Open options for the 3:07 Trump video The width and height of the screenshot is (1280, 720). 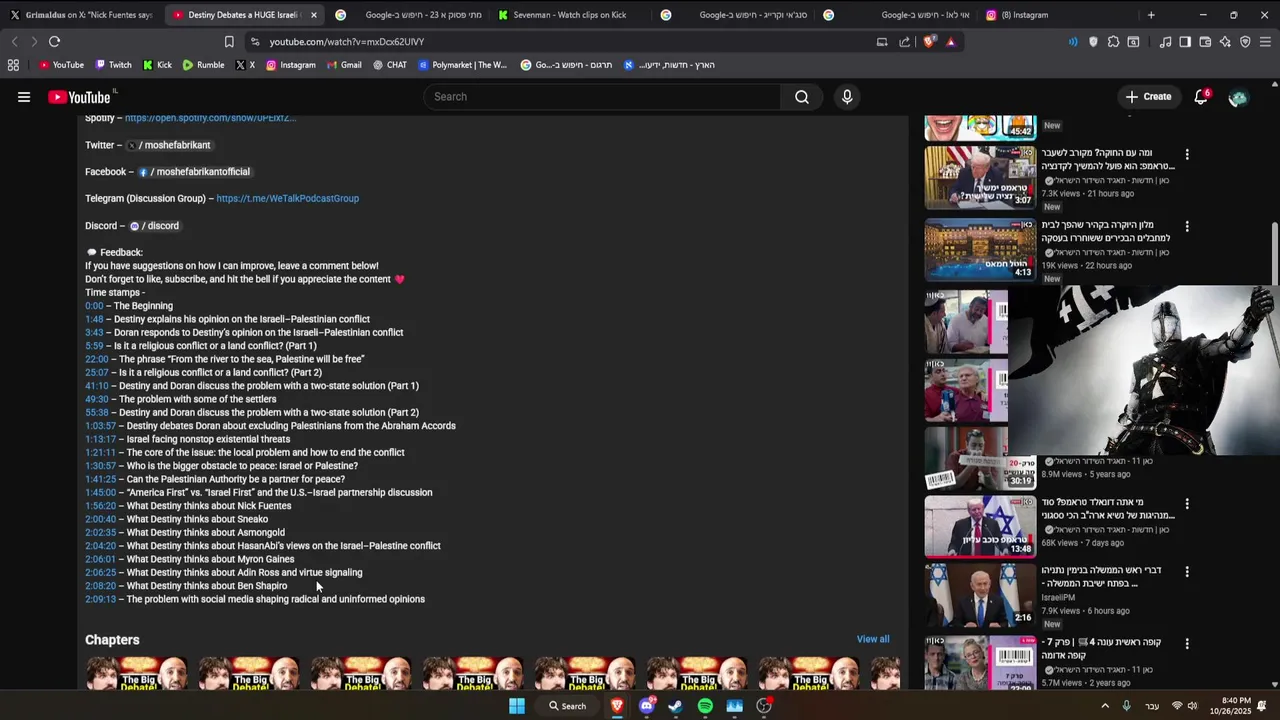[x=1187, y=155]
